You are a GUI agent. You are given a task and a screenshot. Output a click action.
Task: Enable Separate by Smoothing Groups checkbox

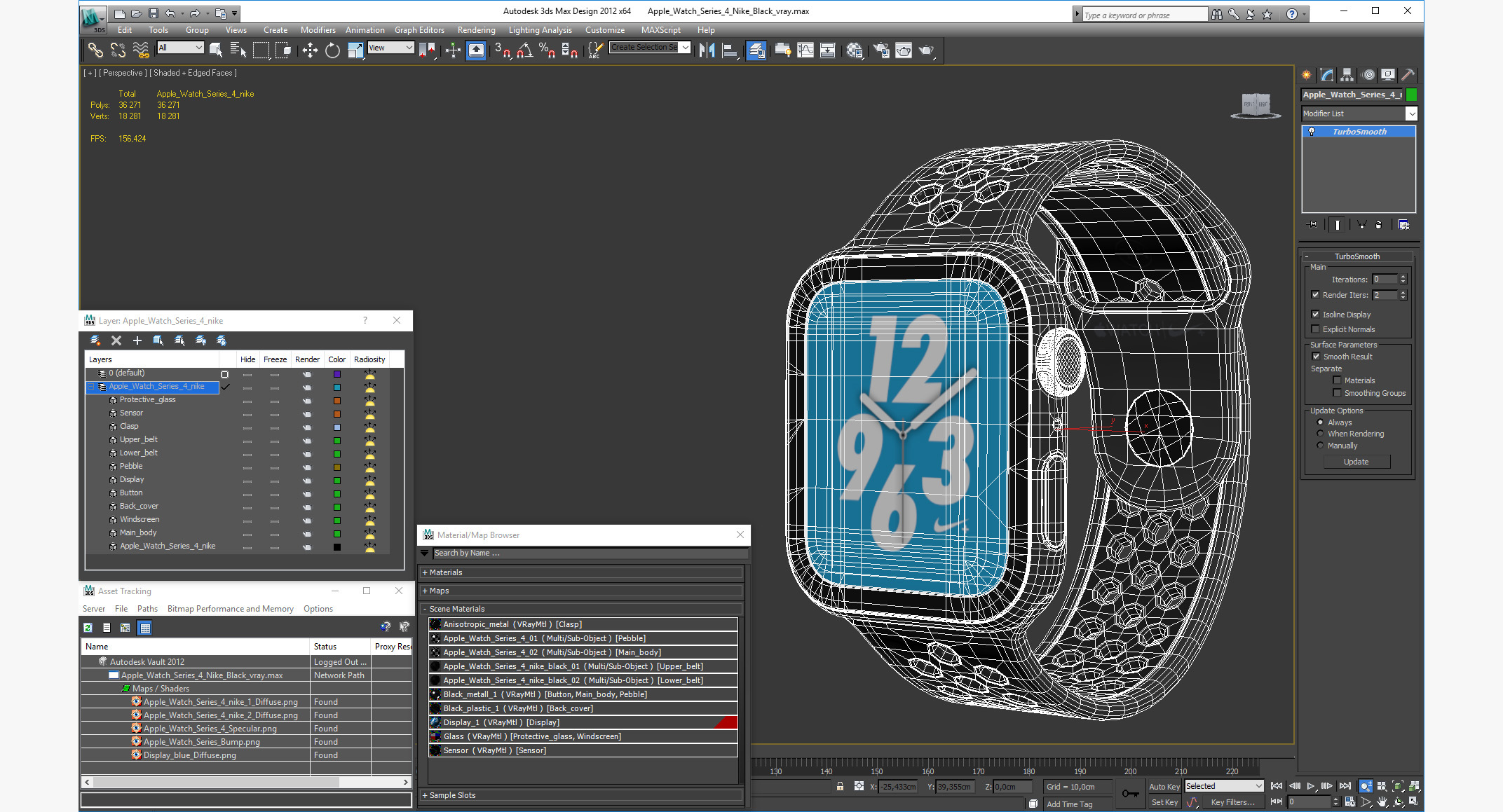[1337, 393]
